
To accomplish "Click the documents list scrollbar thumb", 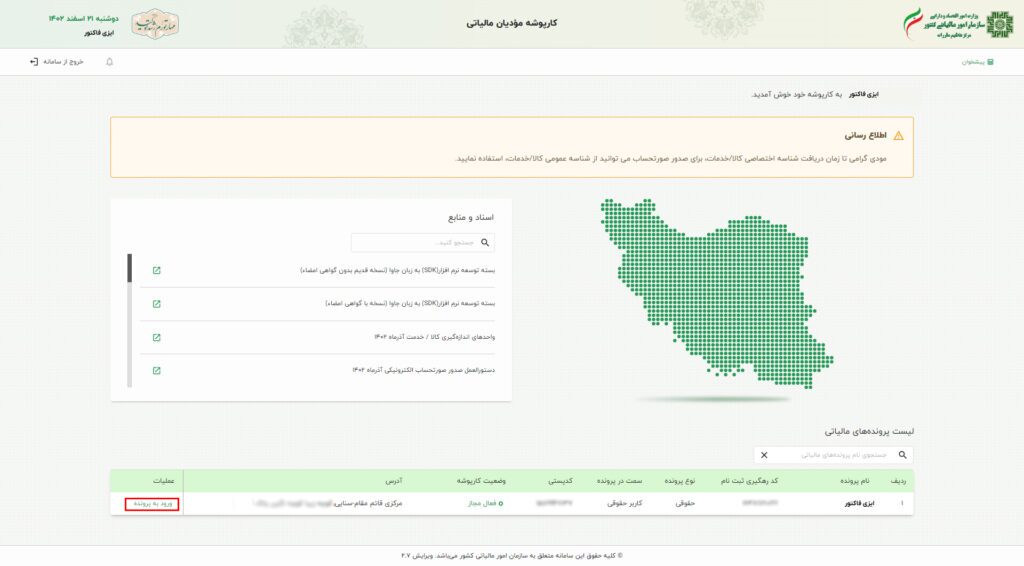I will point(129,268).
